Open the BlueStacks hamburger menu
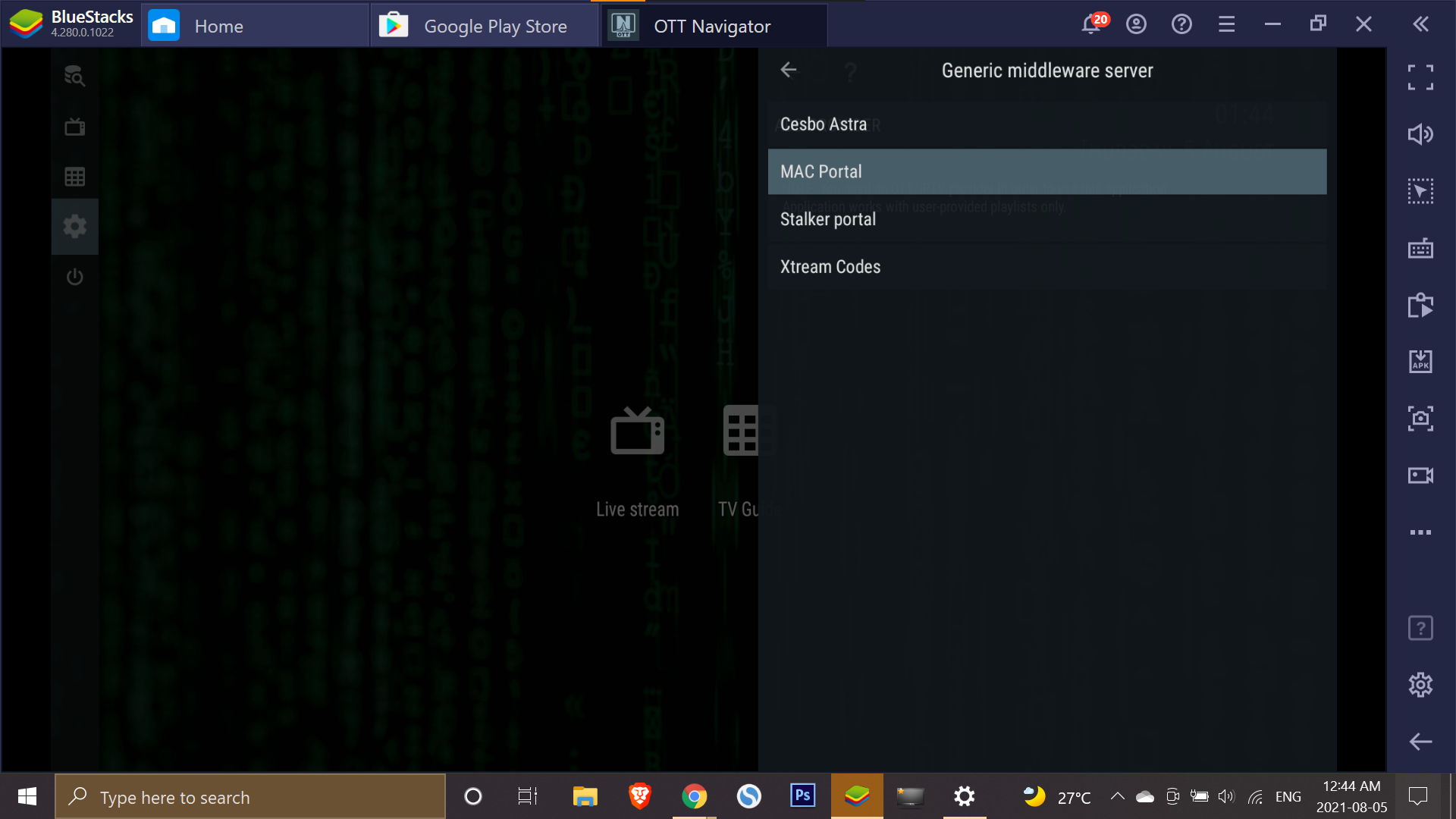The width and height of the screenshot is (1456, 819). tap(1227, 24)
